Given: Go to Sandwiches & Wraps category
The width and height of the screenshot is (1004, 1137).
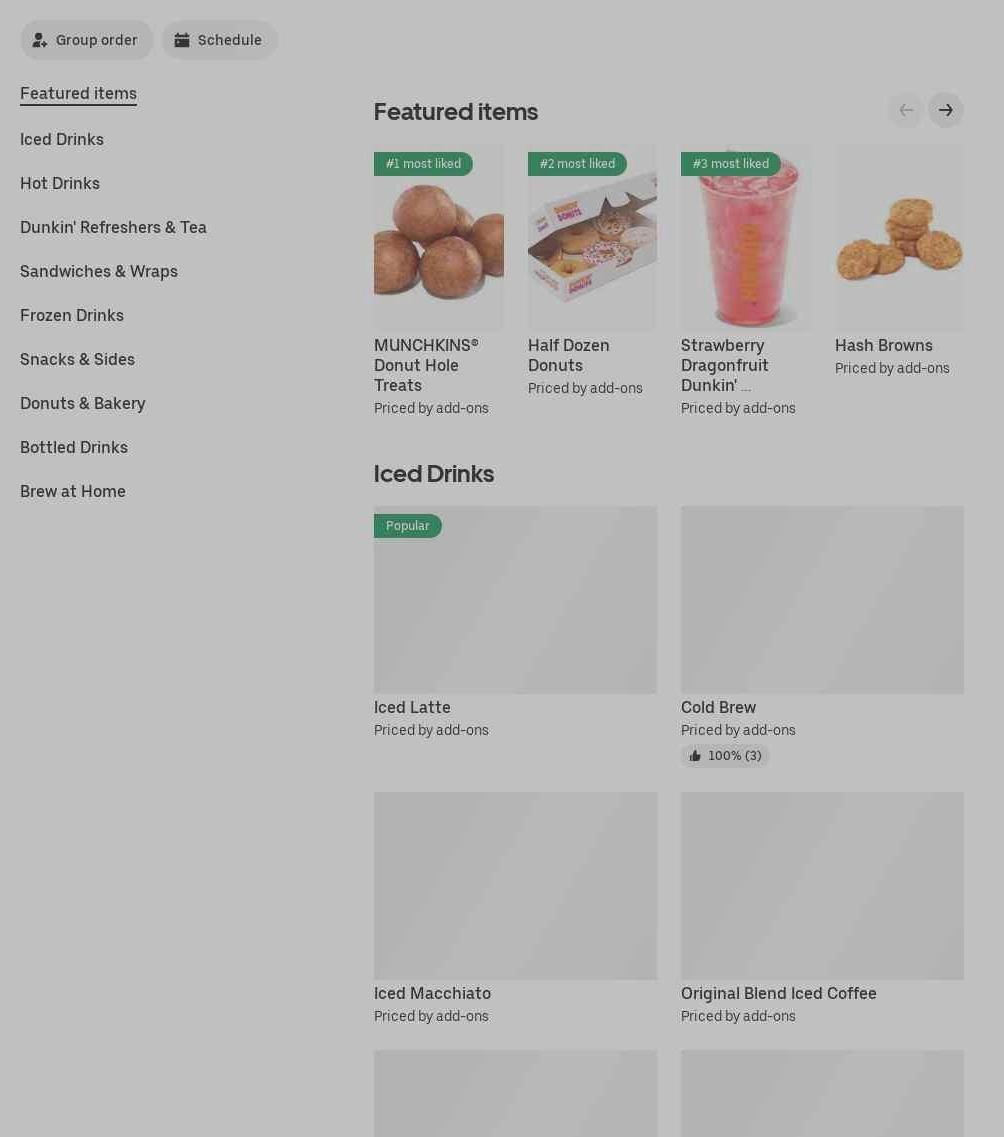Looking at the screenshot, I should tap(99, 271).
